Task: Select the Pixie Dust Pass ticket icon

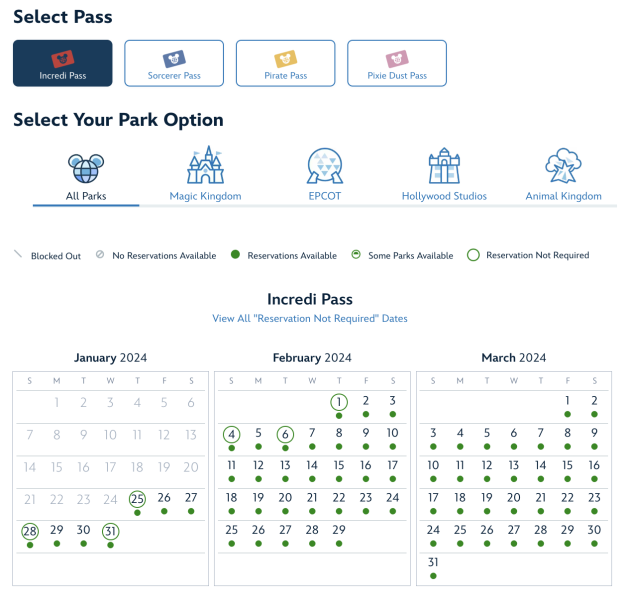Action: tap(397, 57)
